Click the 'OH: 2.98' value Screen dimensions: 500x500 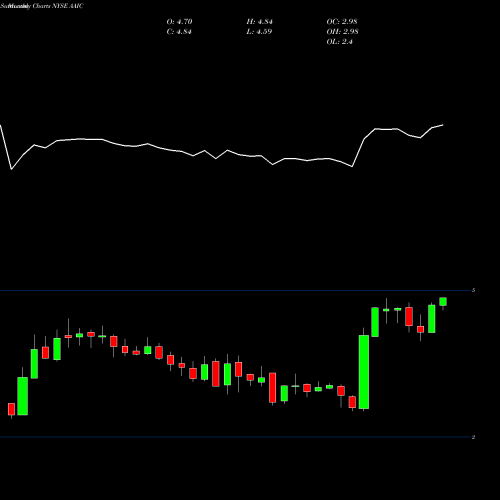click(342, 32)
